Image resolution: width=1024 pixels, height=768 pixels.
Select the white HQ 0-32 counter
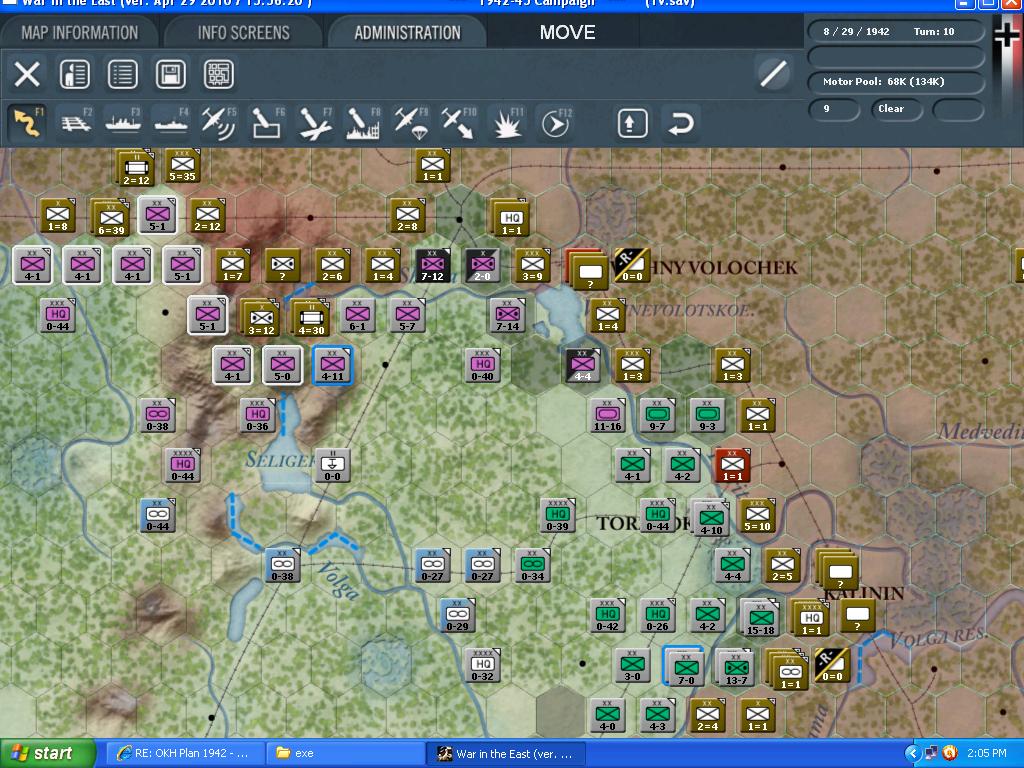point(482,665)
